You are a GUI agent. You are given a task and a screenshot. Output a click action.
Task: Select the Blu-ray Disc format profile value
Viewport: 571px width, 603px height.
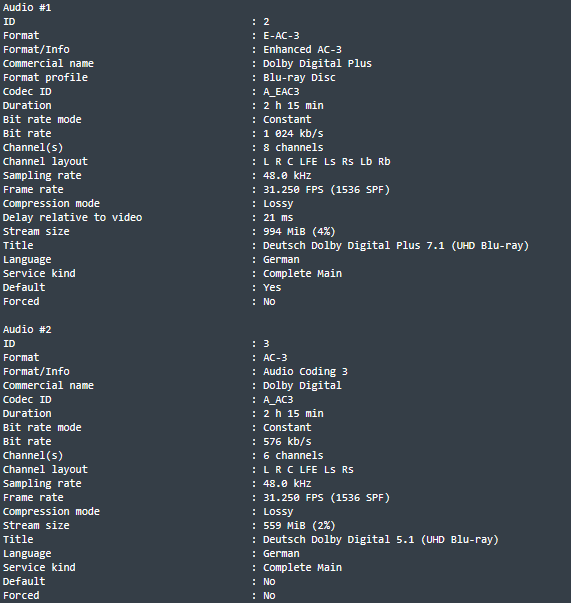[x=299, y=78]
